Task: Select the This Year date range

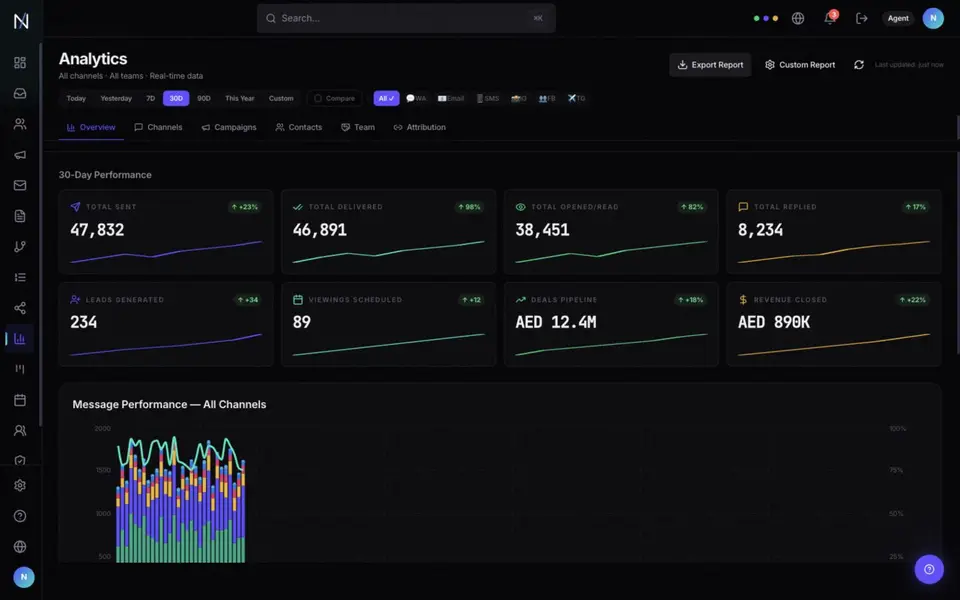Action: (x=239, y=98)
